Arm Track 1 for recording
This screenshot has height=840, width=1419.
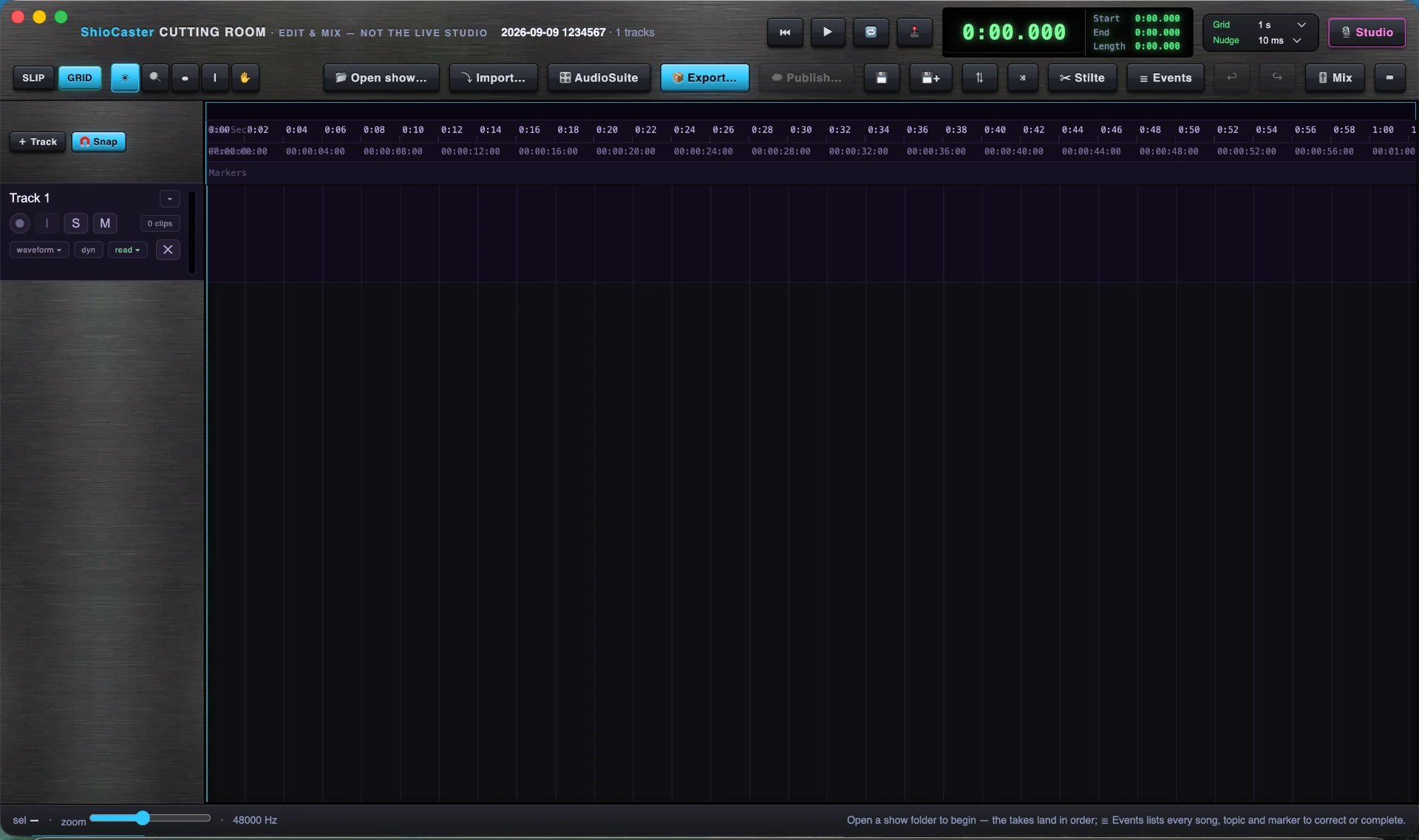point(20,223)
